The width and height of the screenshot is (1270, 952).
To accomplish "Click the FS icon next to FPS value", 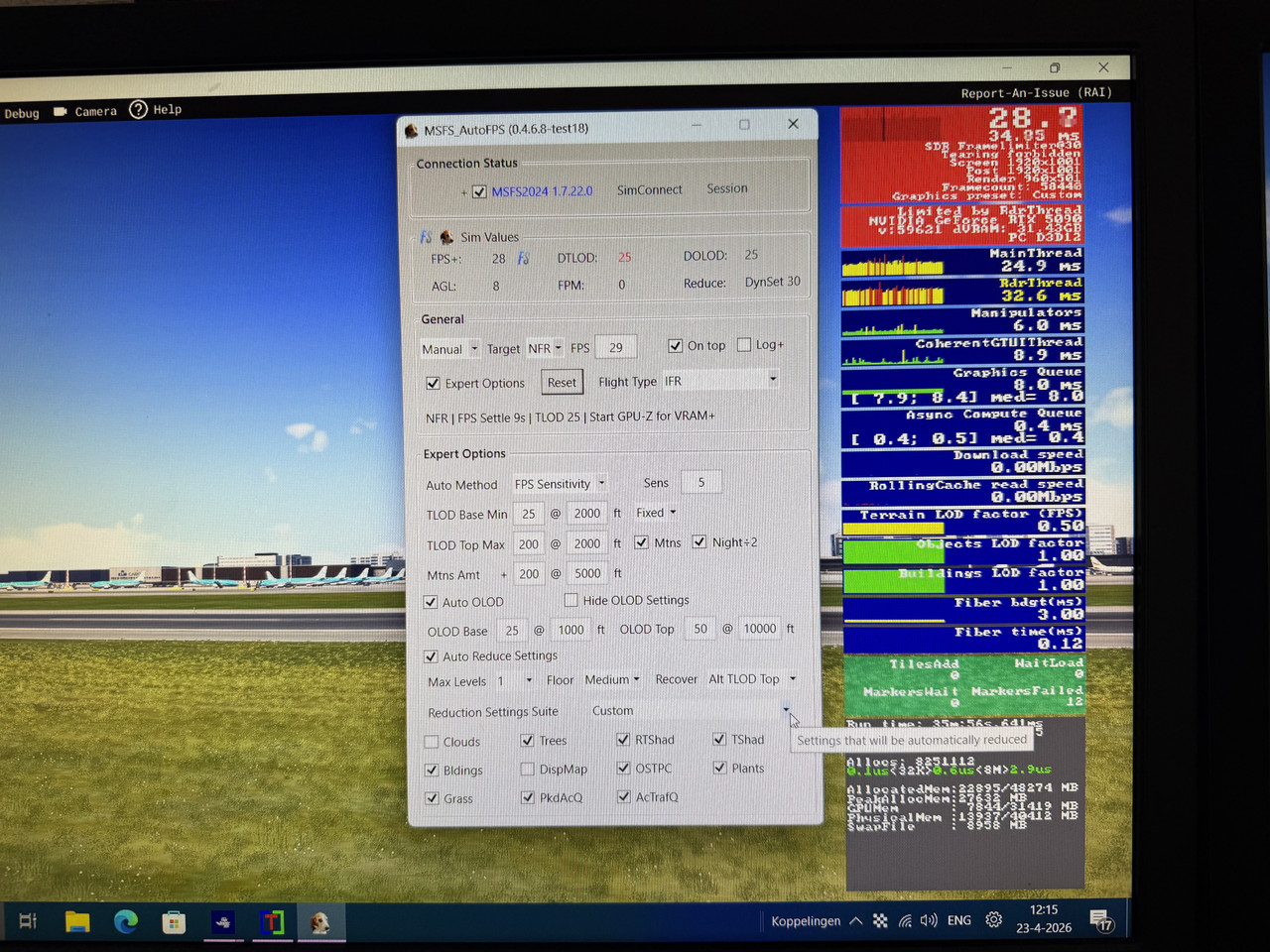I will tap(523, 258).
